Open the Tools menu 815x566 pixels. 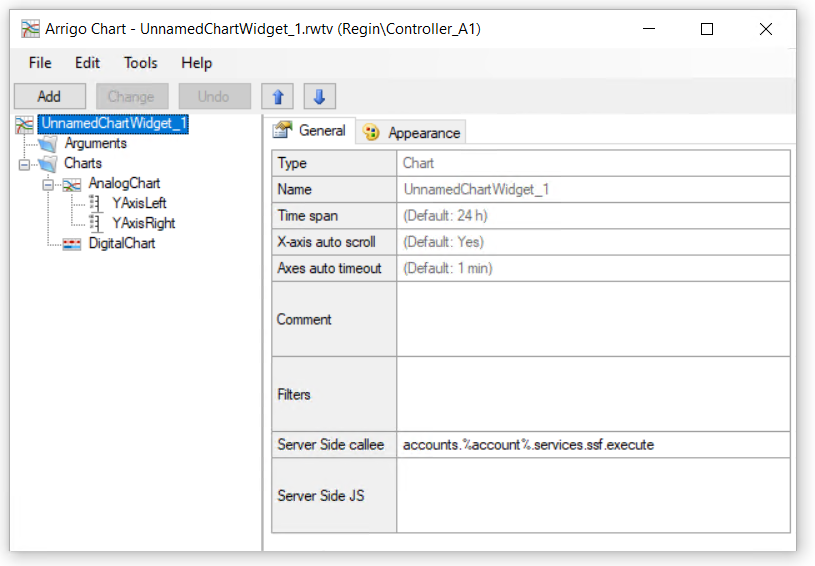[140, 63]
